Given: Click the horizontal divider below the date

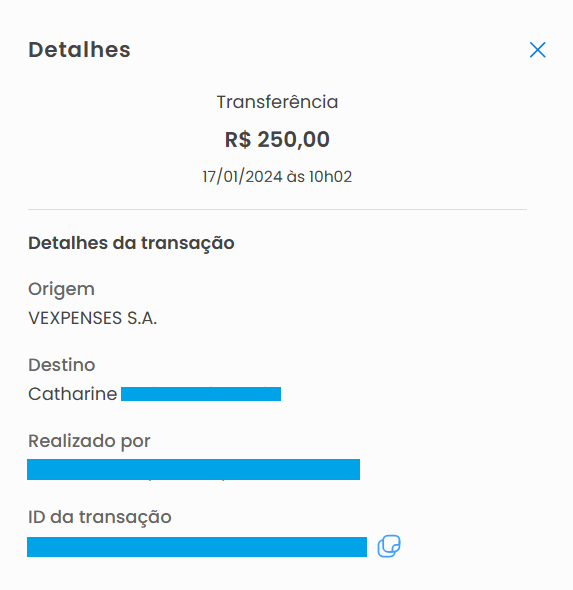Looking at the screenshot, I should tap(277, 209).
